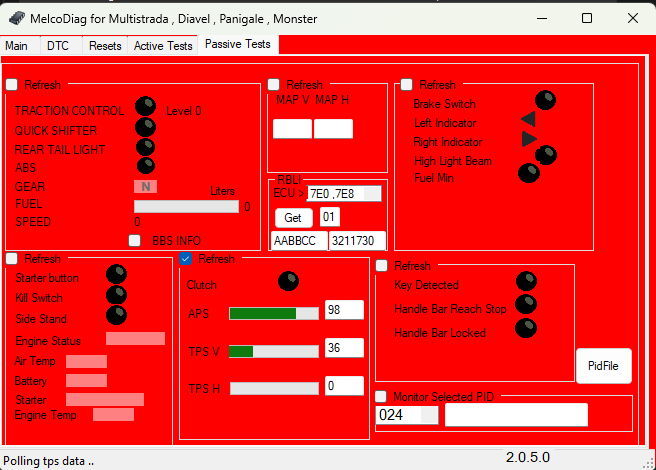This screenshot has height=470, width=656.
Task: Click the Kill Switch indicator light
Action: click(116, 295)
